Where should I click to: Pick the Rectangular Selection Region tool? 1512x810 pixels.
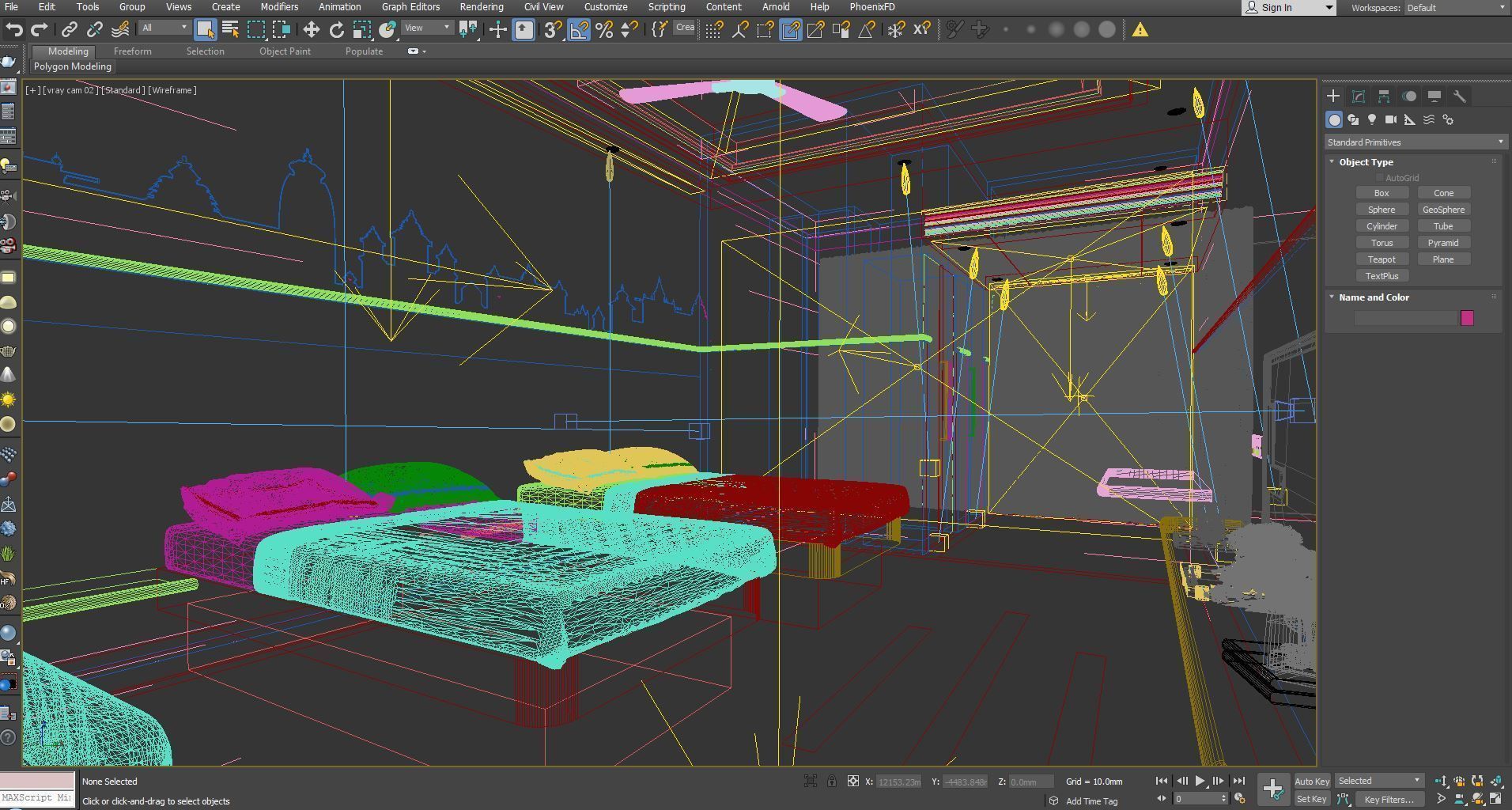(x=255, y=30)
